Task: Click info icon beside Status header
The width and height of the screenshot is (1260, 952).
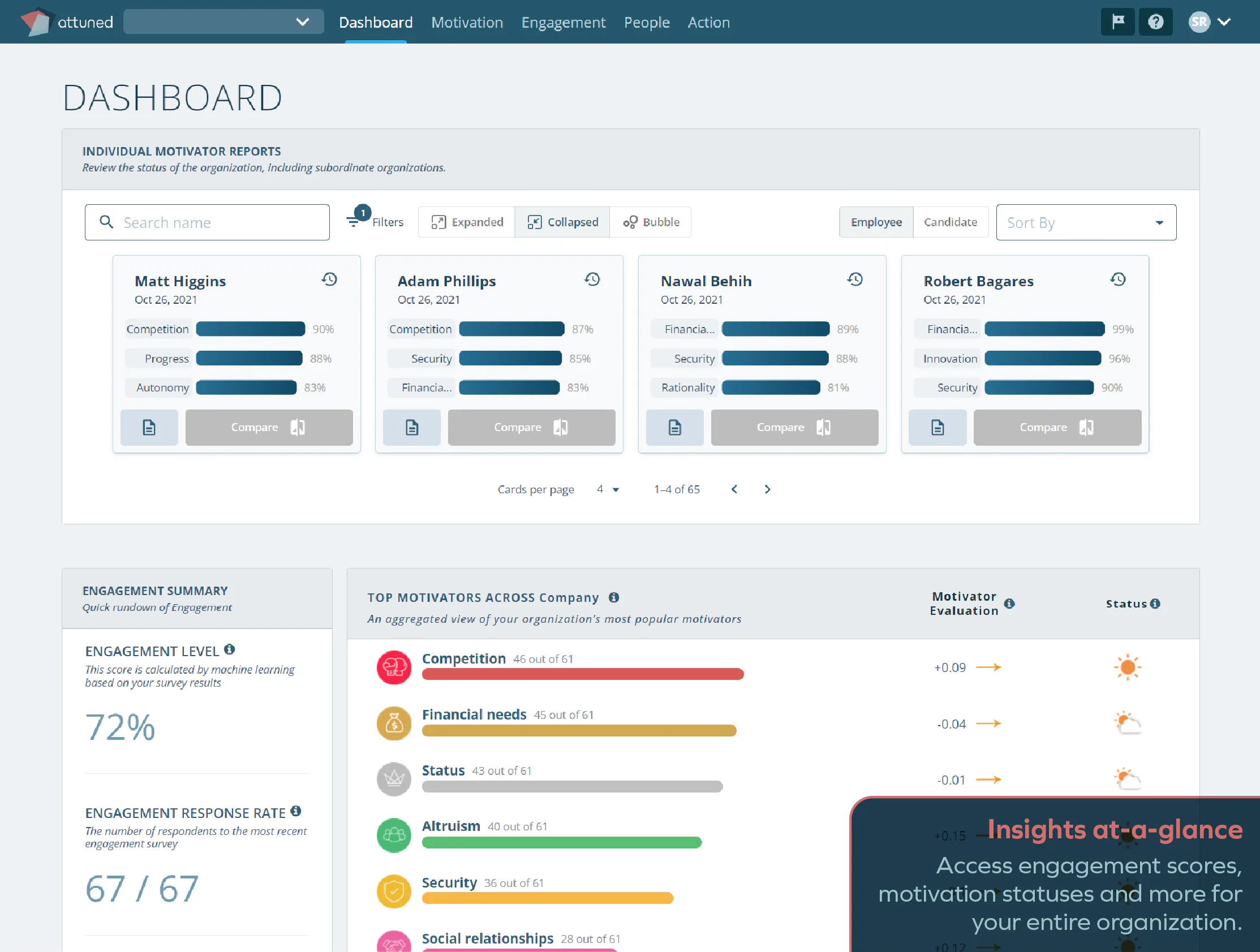Action: (x=1155, y=604)
